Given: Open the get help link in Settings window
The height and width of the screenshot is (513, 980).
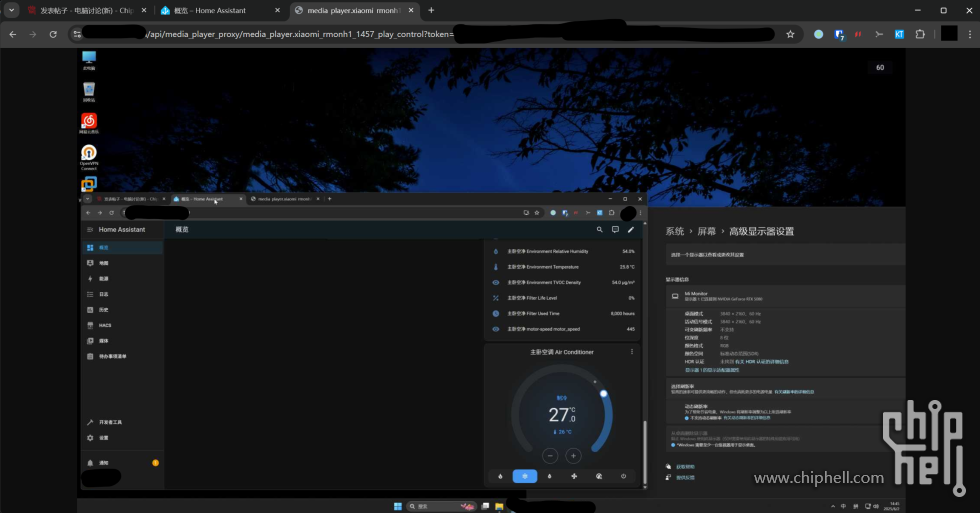Looking at the screenshot, I should pos(685,467).
